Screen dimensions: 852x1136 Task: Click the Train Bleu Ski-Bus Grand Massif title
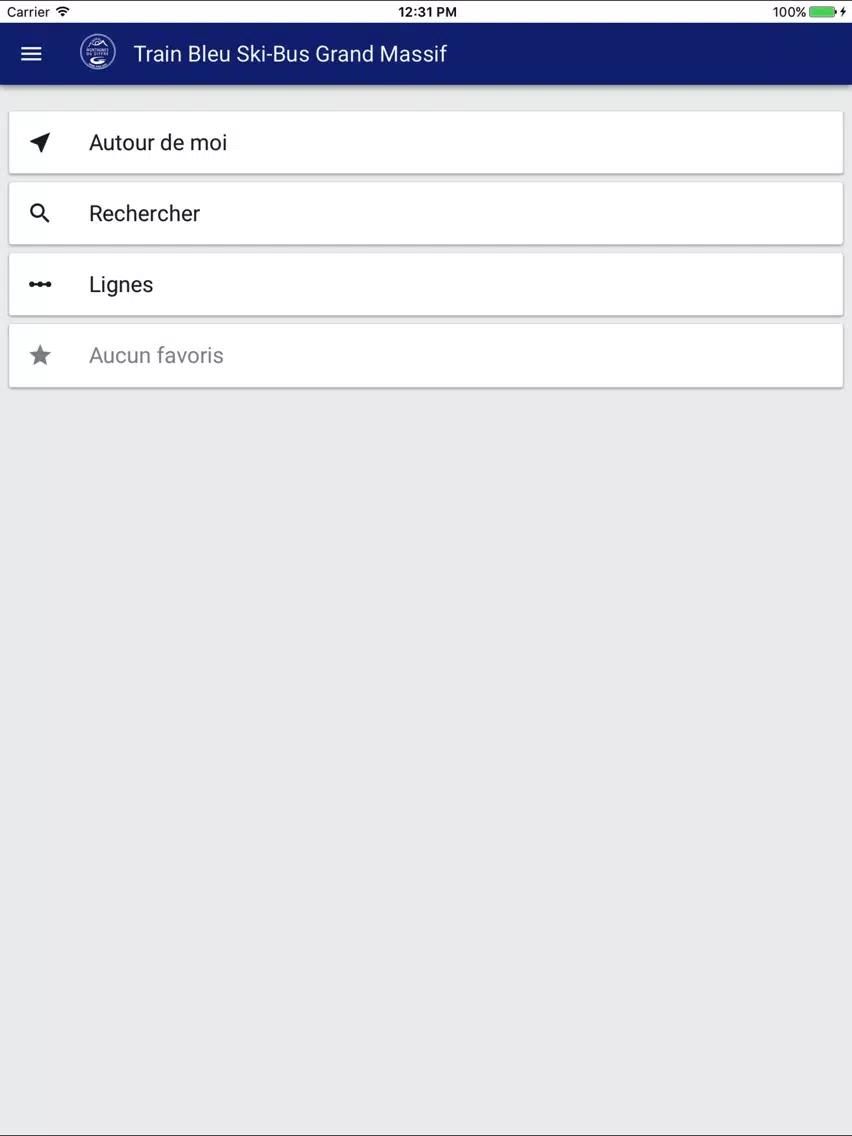coord(290,54)
